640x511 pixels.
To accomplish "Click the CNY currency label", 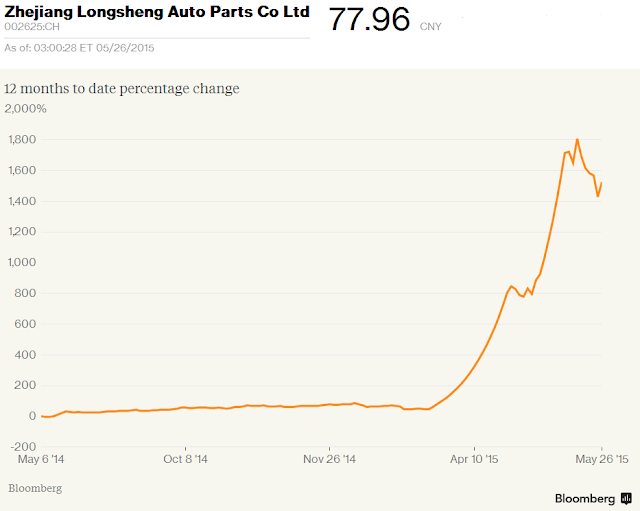I will pyautogui.click(x=431, y=27).
